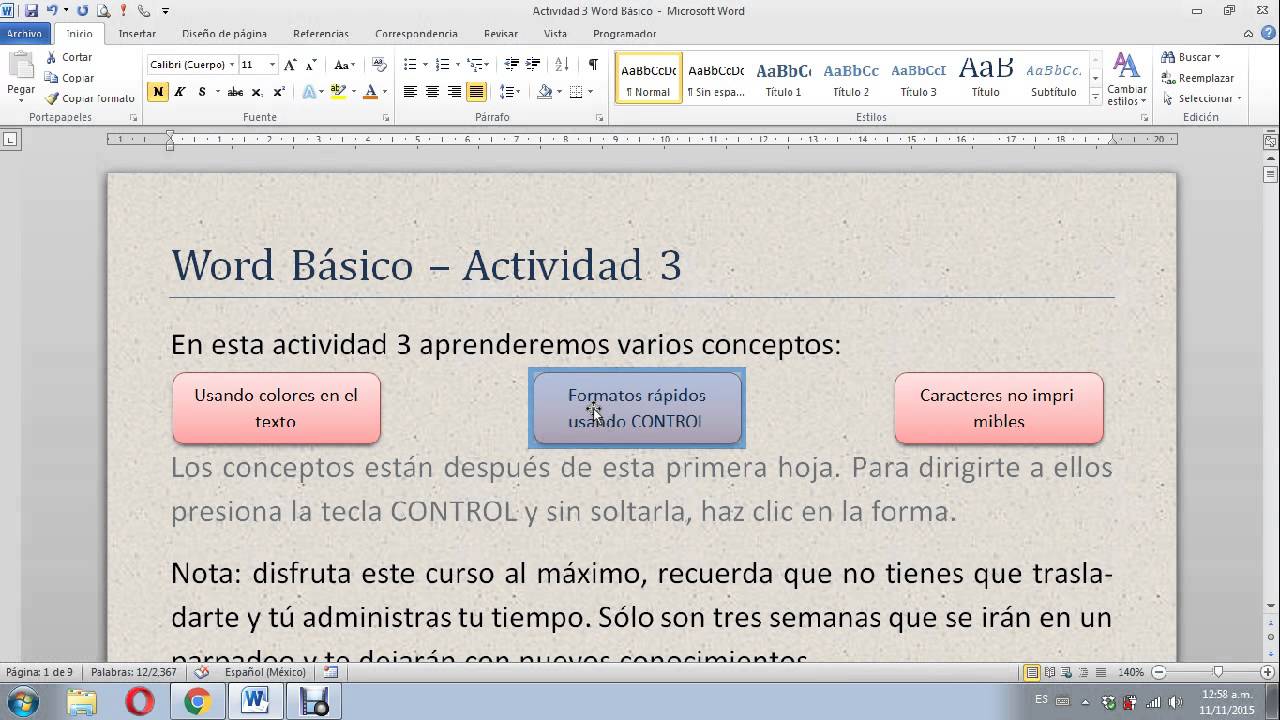The height and width of the screenshot is (720, 1280).
Task: Toggle underline (S) formatting
Action: pos(203,92)
